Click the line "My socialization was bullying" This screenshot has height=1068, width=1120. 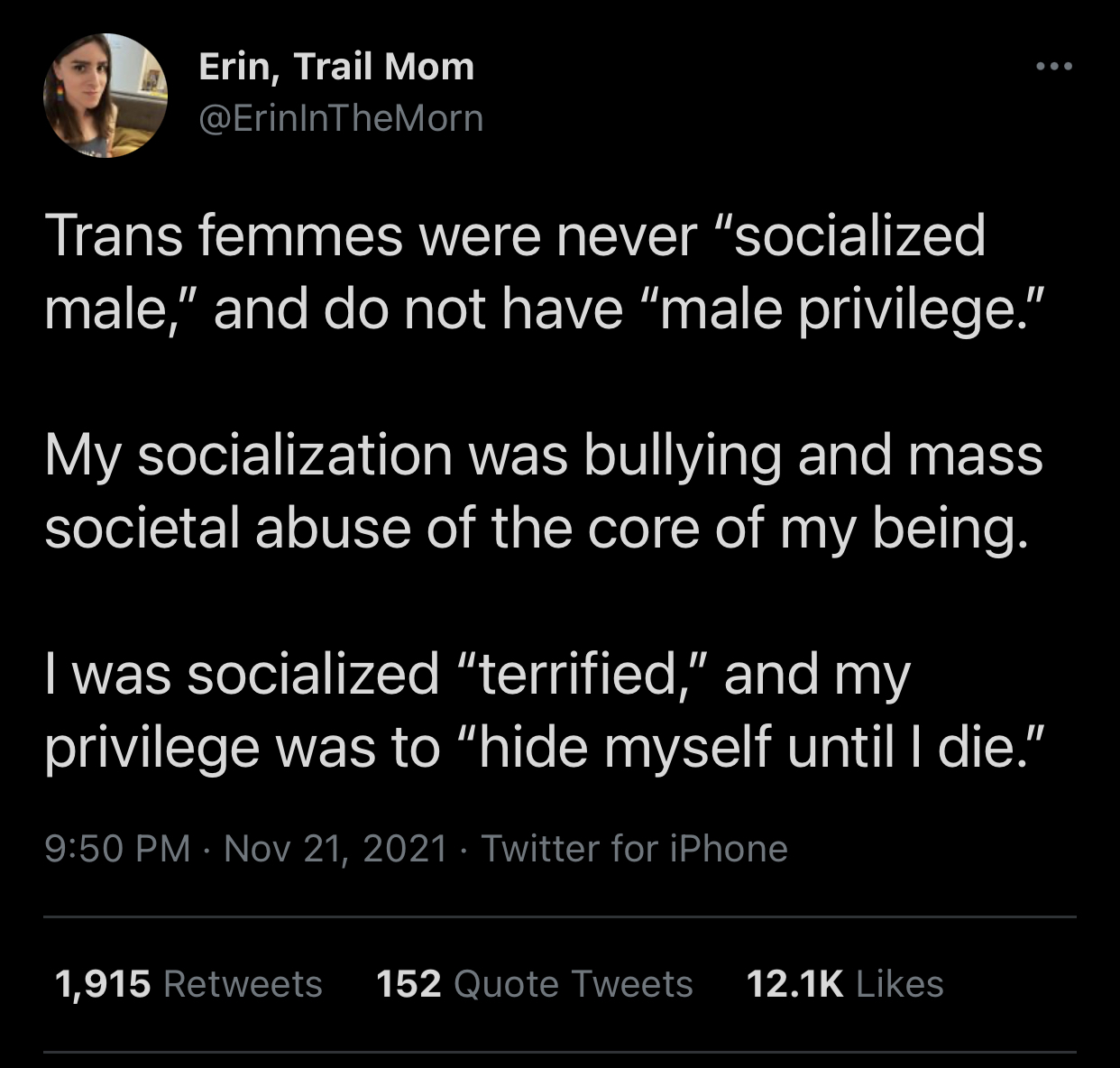543,455
